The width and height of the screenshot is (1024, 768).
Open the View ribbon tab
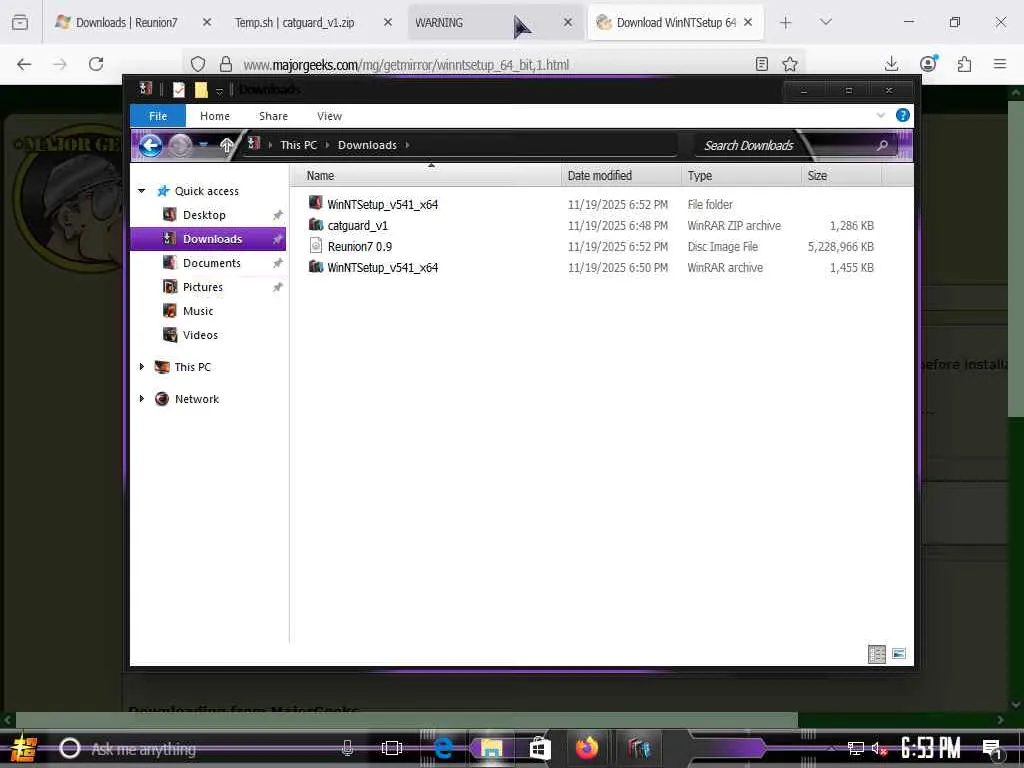pyautogui.click(x=329, y=116)
